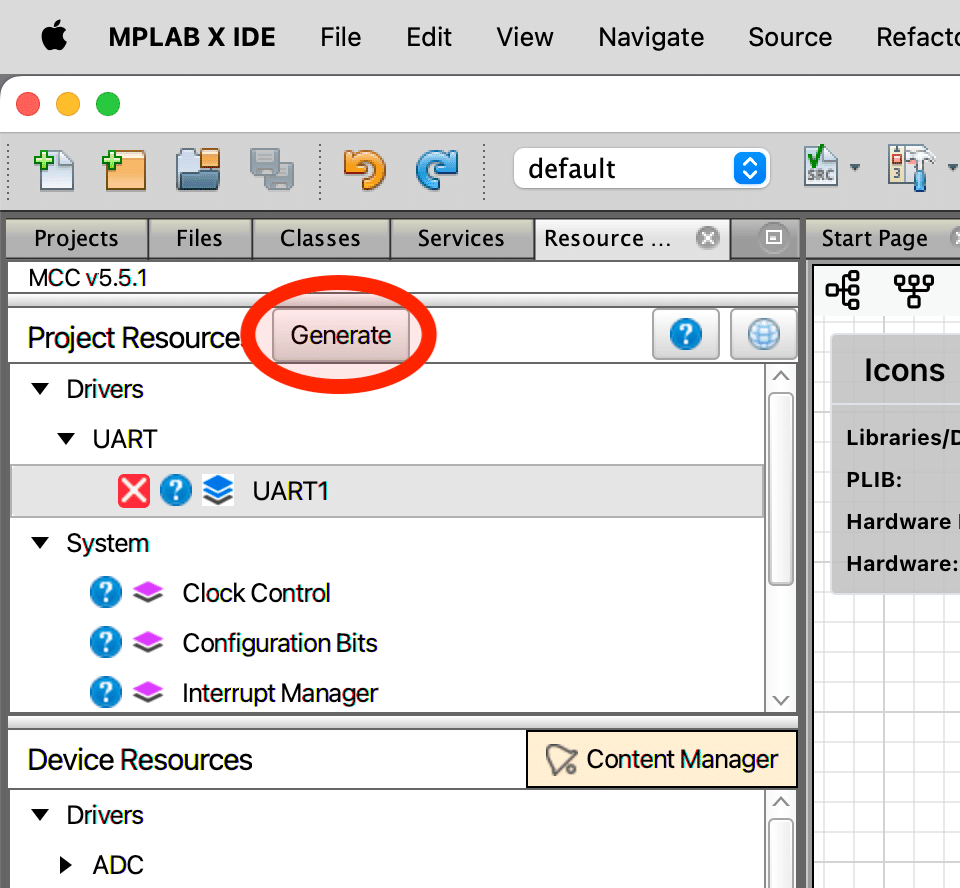This screenshot has width=960, height=888.
Task: Click the New File toolbar icon
Action: point(54,170)
